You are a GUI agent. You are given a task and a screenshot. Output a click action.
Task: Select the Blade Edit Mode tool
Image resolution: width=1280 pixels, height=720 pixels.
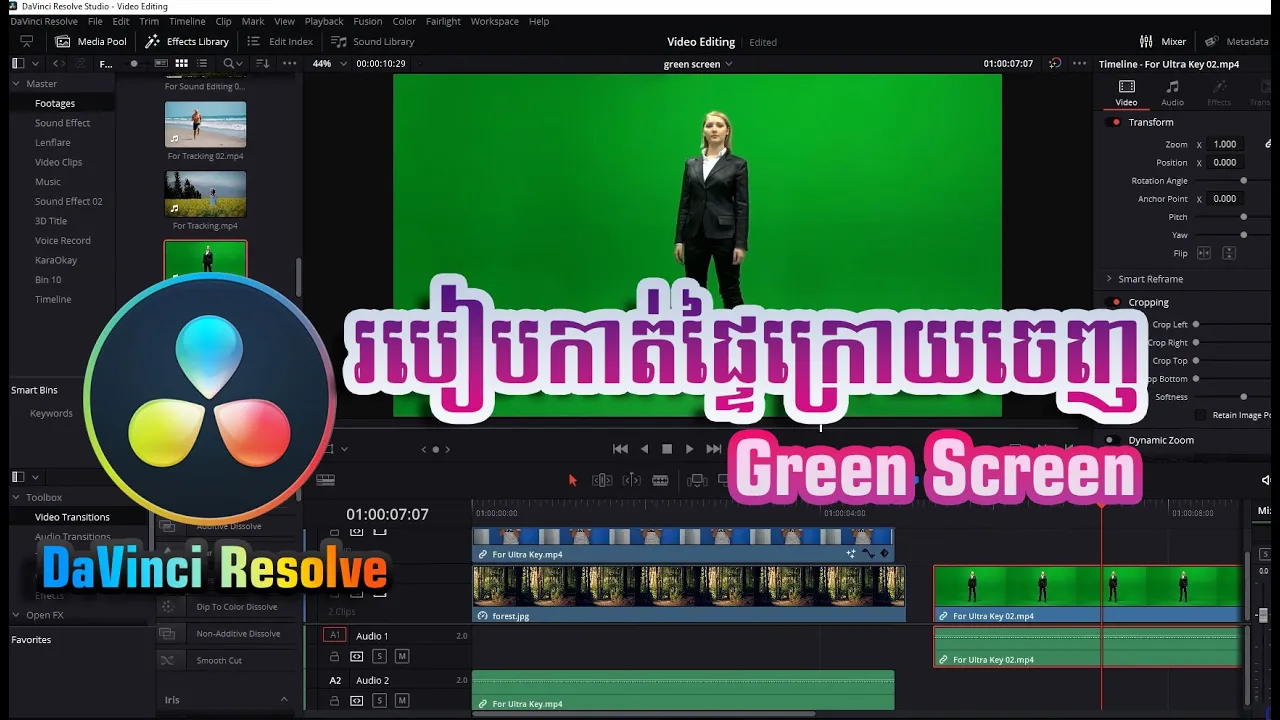pyautogui.click(x=660, y=480)
